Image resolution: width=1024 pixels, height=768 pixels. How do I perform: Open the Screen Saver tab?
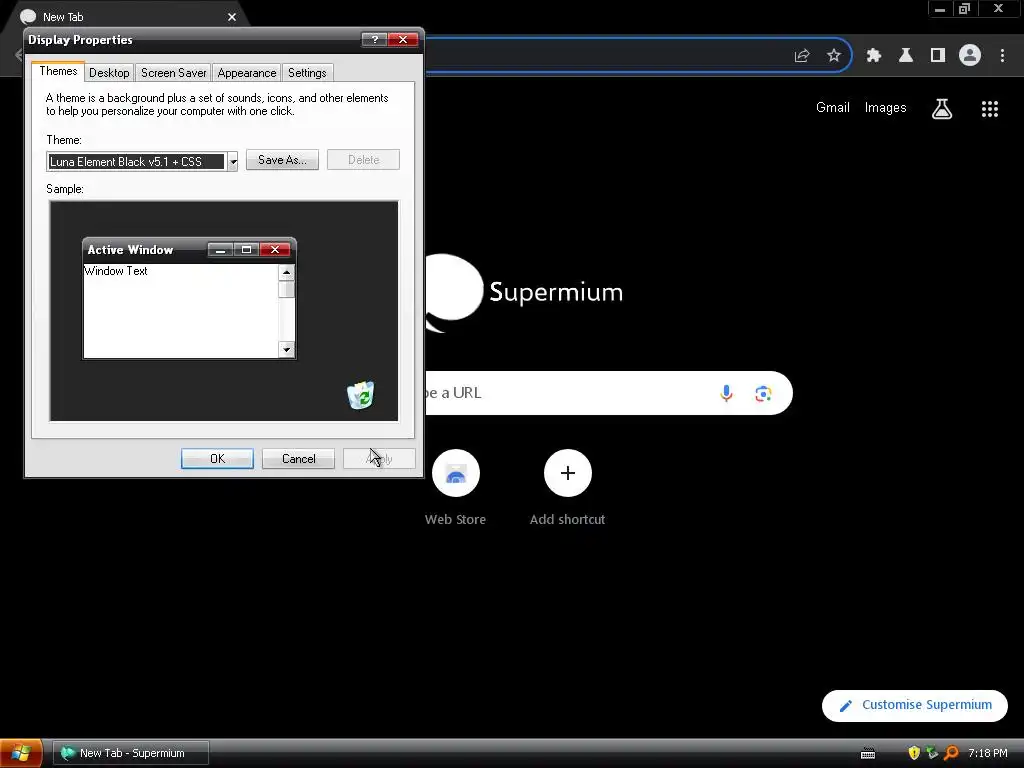click(174, 73)
